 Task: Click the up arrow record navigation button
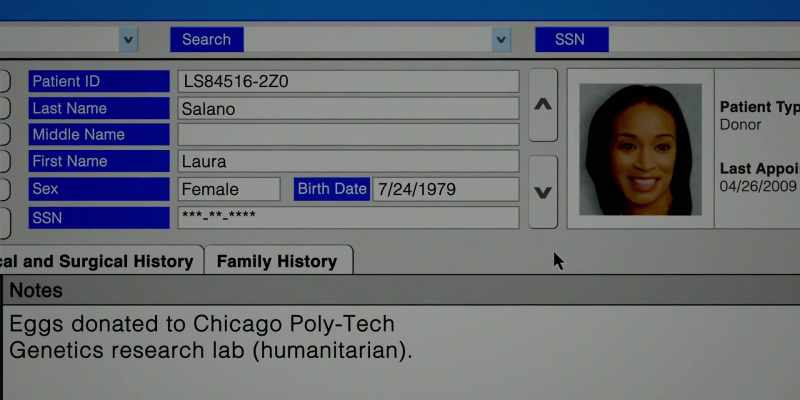point(543,105)
